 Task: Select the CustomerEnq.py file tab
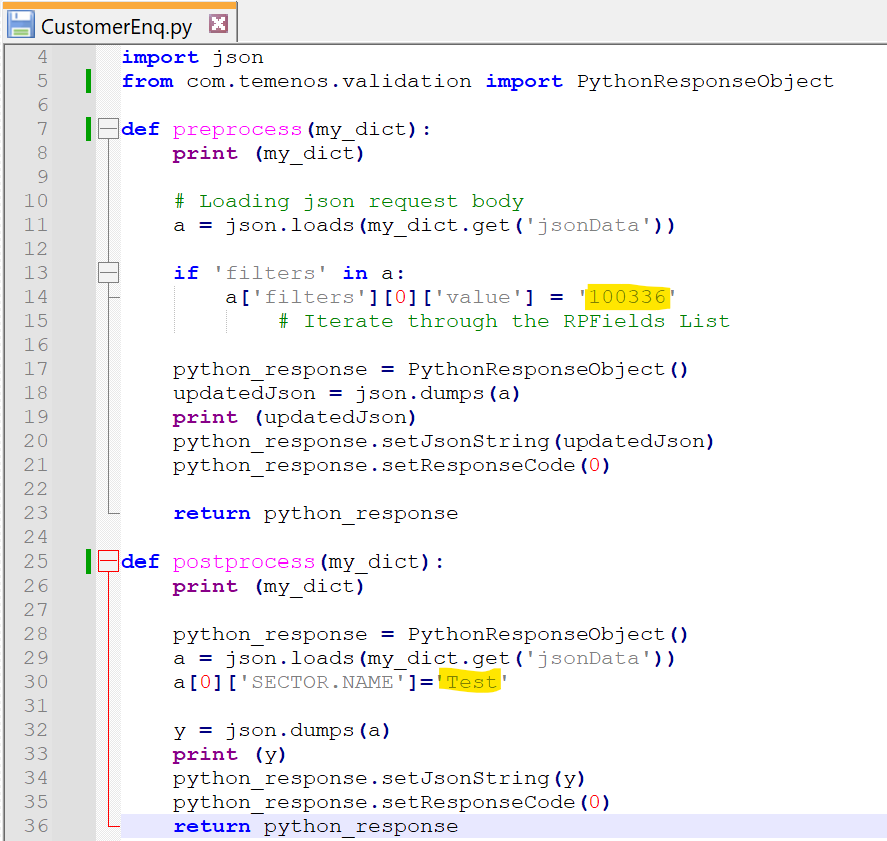pos(117,25)
